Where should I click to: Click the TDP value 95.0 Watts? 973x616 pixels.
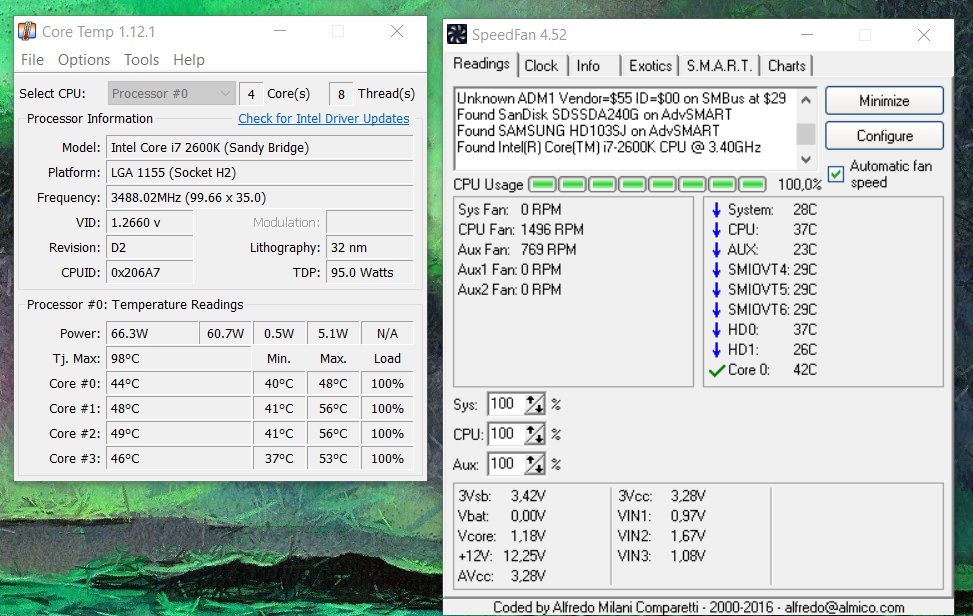pyautogui.click(x=369, y=272)
